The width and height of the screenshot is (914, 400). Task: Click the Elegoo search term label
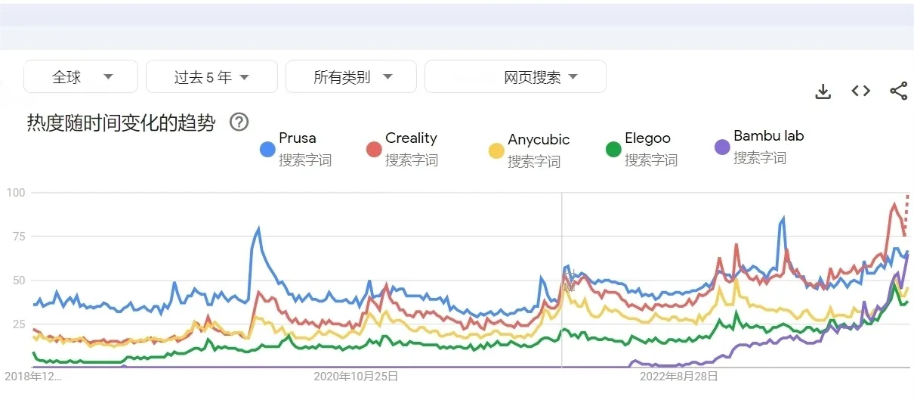[x=647, y=138]
